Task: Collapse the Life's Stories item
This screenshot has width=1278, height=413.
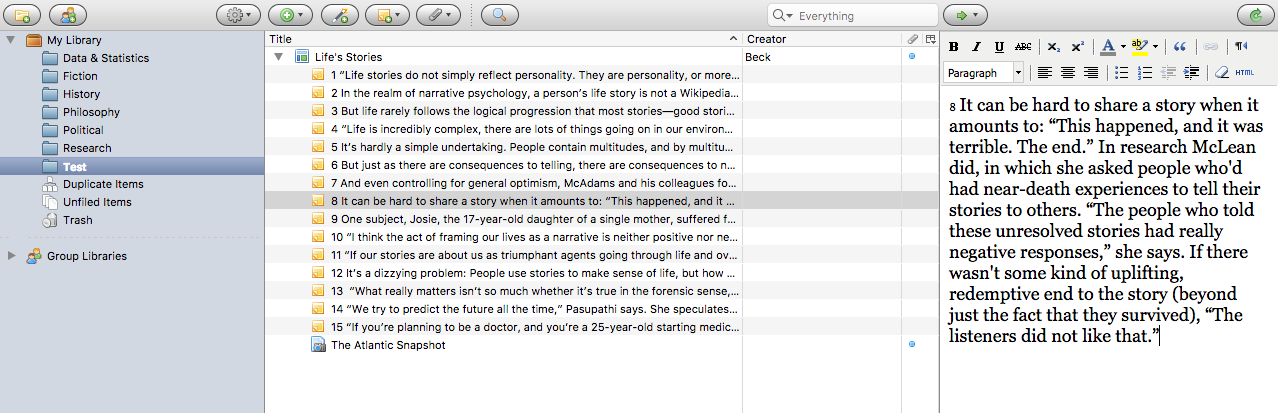Action: (x=278, y=57)
